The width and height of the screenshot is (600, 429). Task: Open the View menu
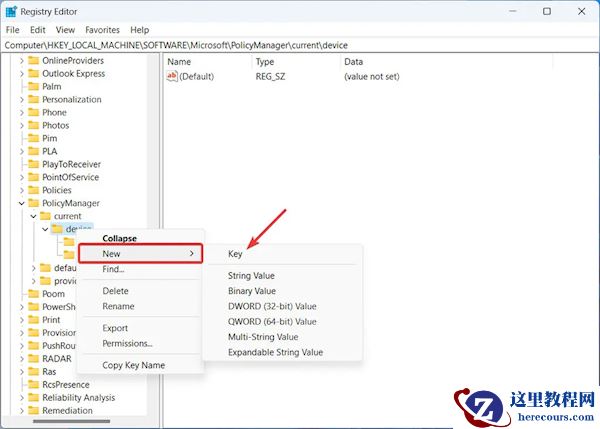(65, 30)
